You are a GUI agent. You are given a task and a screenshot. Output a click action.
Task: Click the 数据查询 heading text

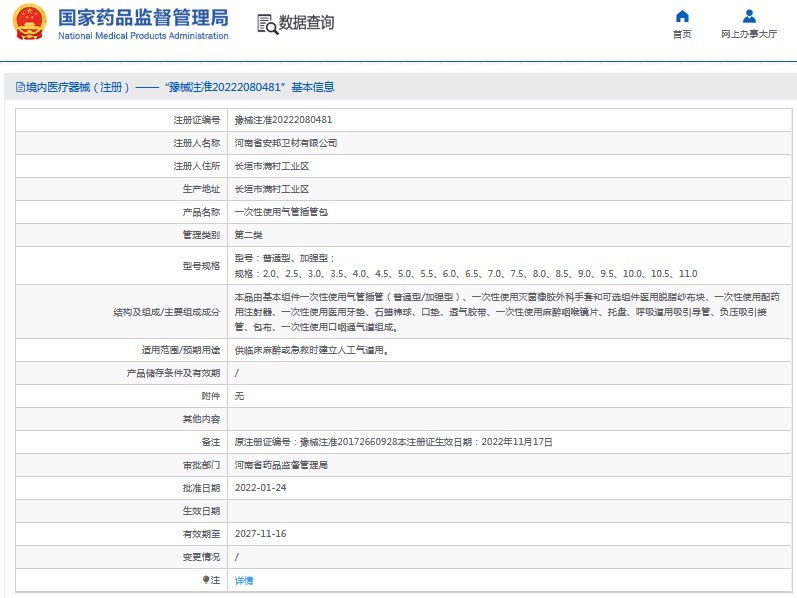307,23
